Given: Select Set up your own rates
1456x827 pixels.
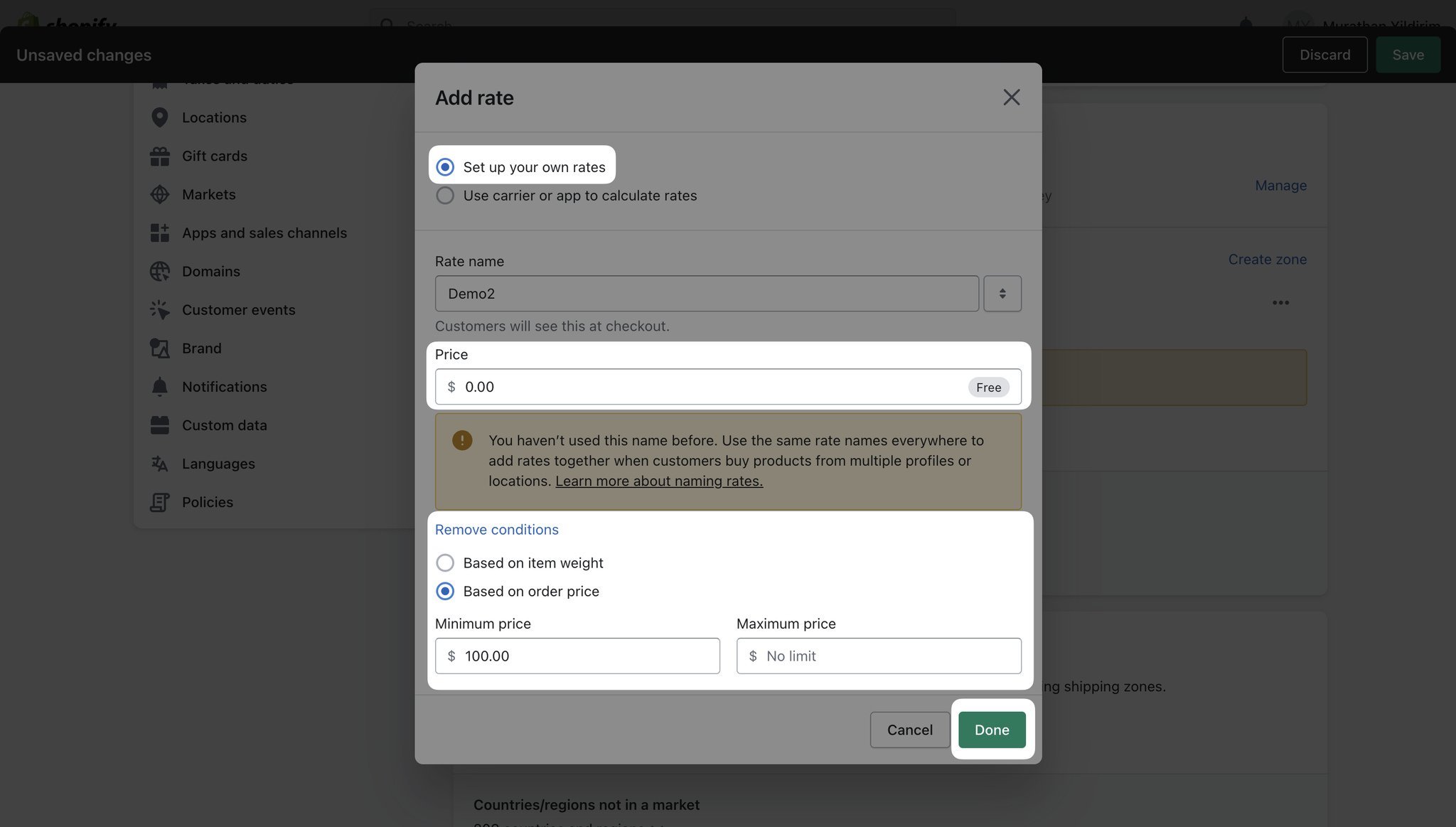Looking at the screenshot, I should point(445,167).
